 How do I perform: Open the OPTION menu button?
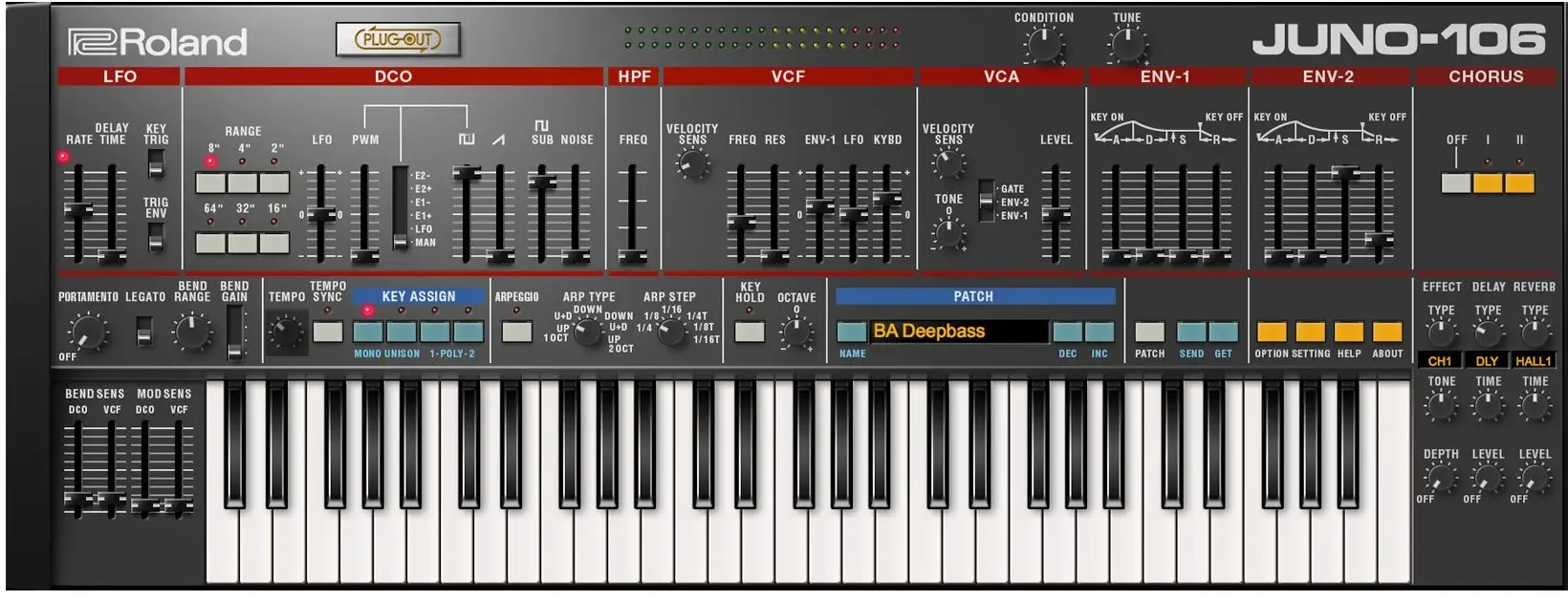point(1272,332)
